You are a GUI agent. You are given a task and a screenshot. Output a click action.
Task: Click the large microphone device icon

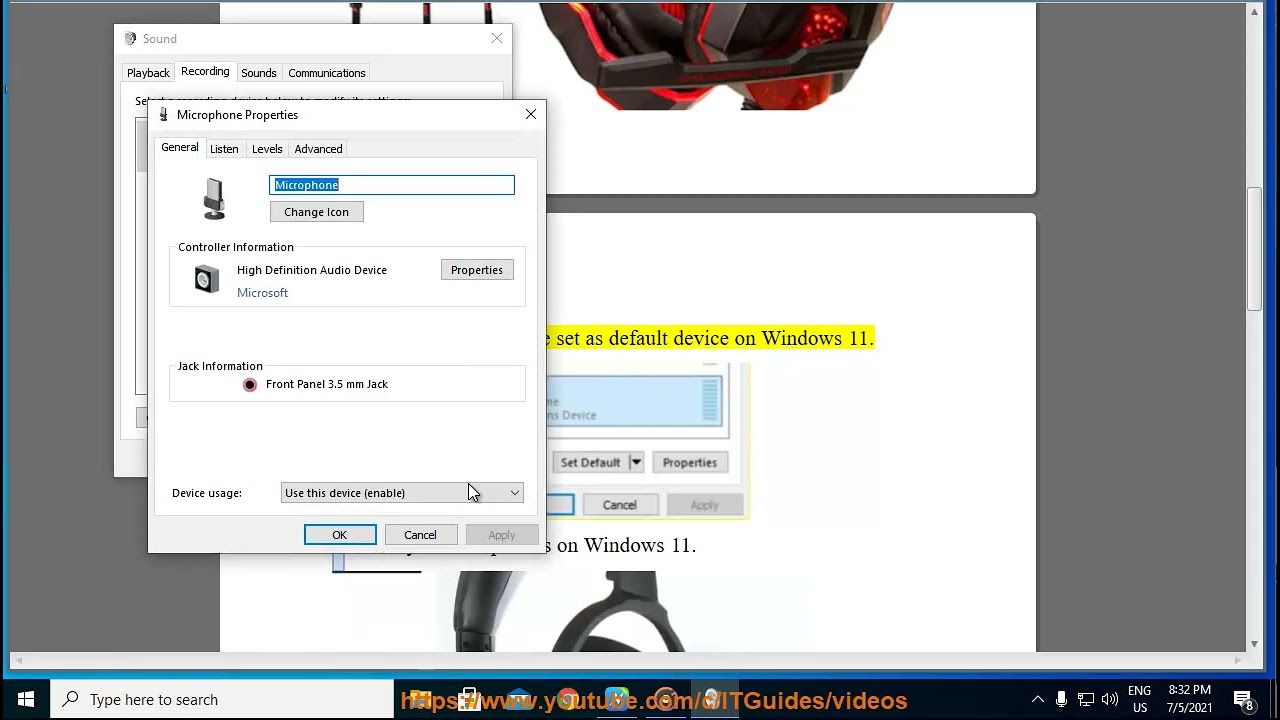tap(214, 198)
